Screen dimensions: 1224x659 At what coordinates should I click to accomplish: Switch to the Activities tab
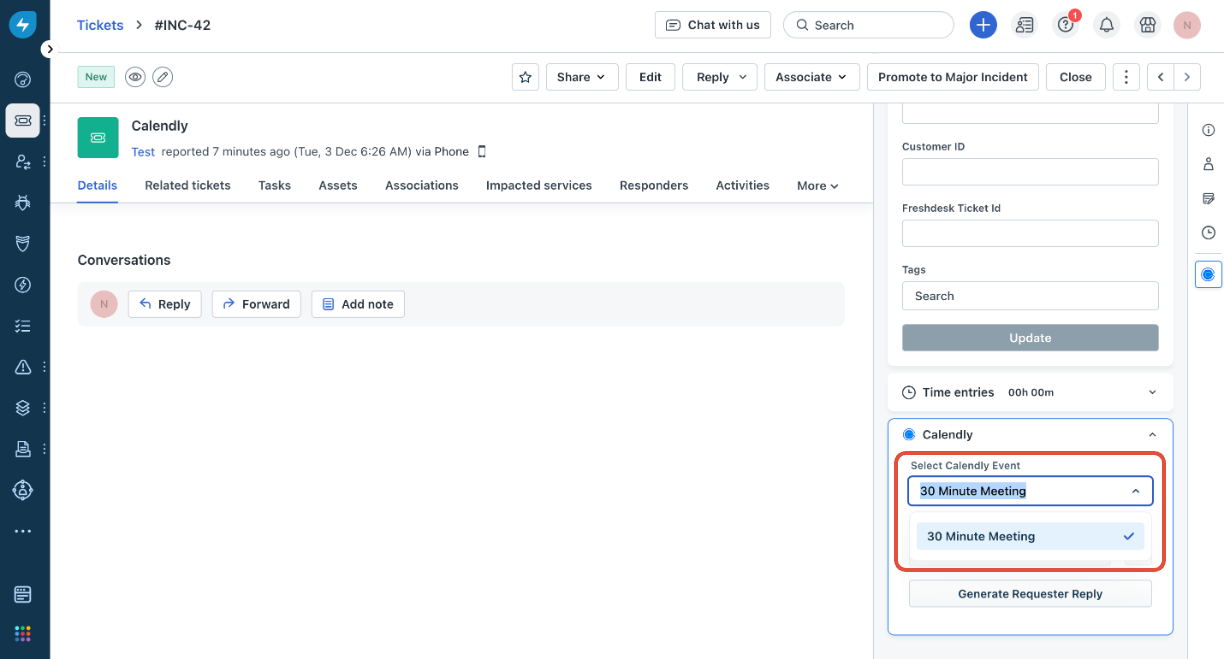tap(743, 186)
